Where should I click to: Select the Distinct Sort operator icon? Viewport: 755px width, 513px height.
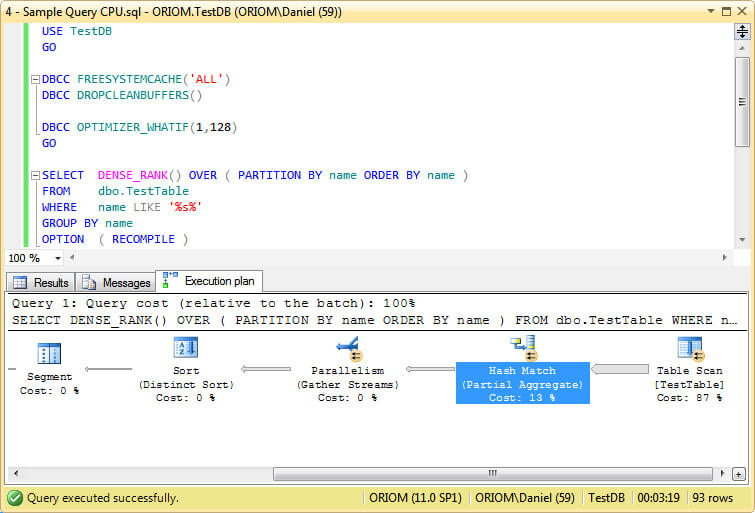186,347
